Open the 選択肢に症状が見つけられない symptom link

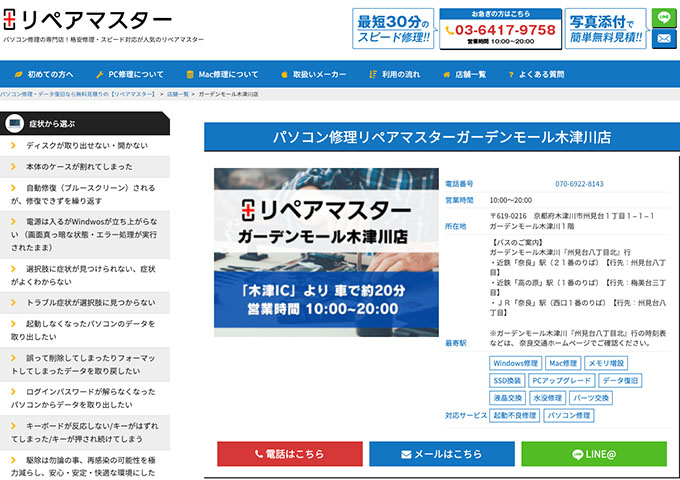tap(85, 275)
